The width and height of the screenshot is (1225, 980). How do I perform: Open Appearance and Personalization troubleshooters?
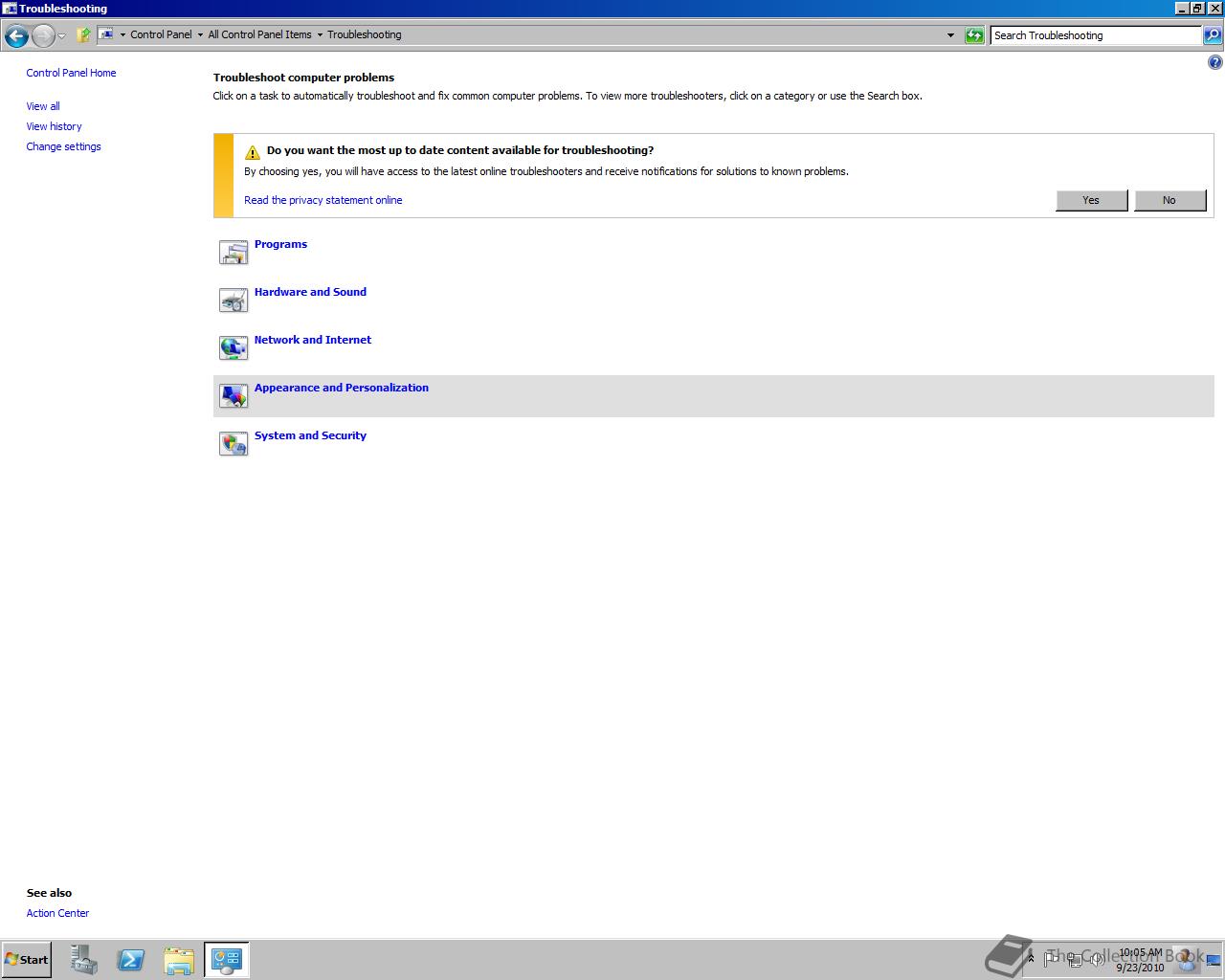pos(341,388)
